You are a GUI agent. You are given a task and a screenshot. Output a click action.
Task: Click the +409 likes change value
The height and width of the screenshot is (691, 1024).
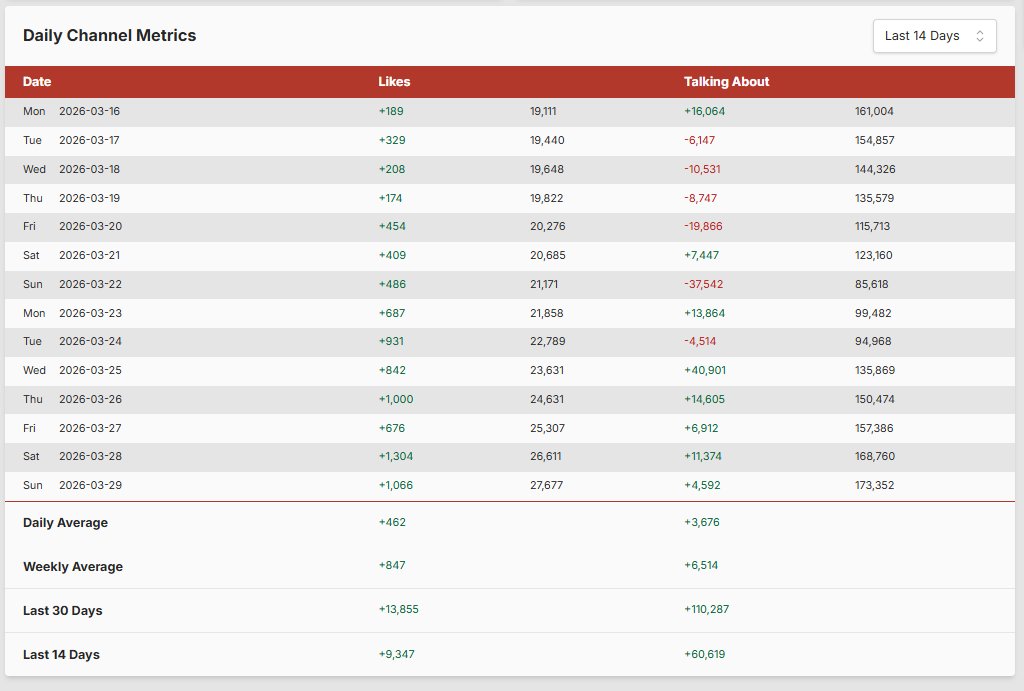(392, 255)
